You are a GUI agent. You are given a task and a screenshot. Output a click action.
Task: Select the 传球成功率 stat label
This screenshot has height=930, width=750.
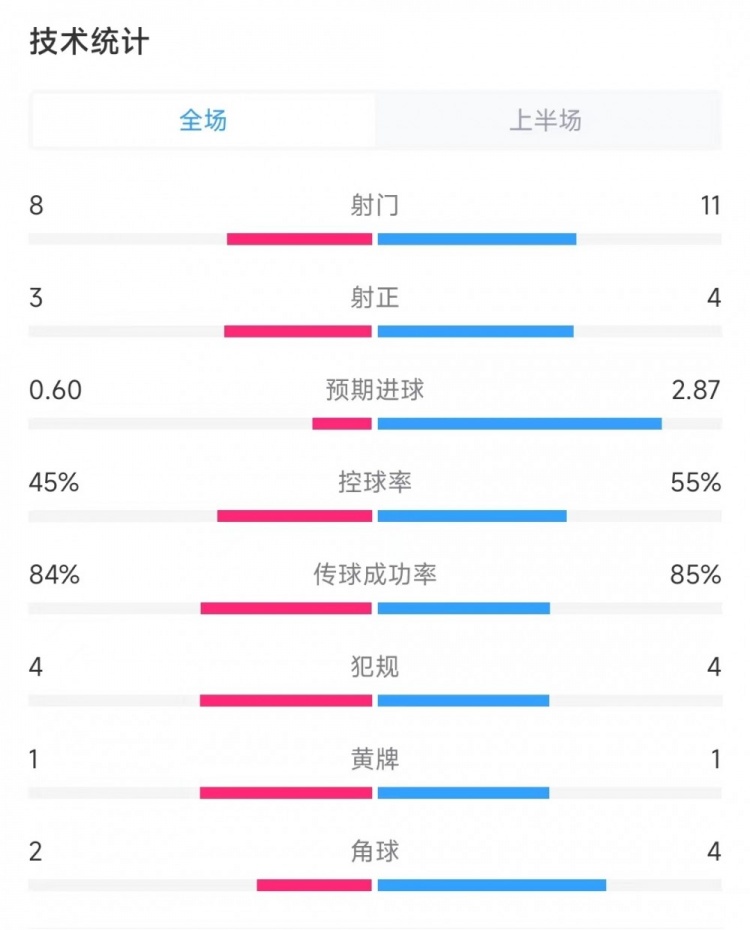pos(375,575)
